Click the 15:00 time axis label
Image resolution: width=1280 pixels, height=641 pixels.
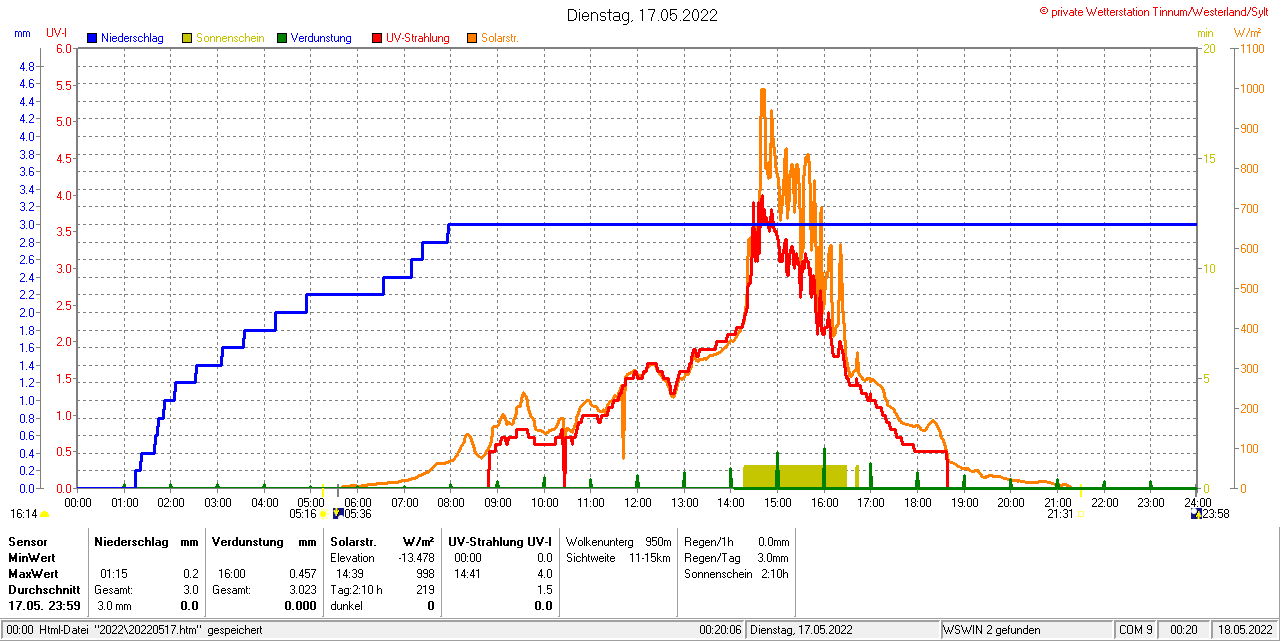[777, 502]
